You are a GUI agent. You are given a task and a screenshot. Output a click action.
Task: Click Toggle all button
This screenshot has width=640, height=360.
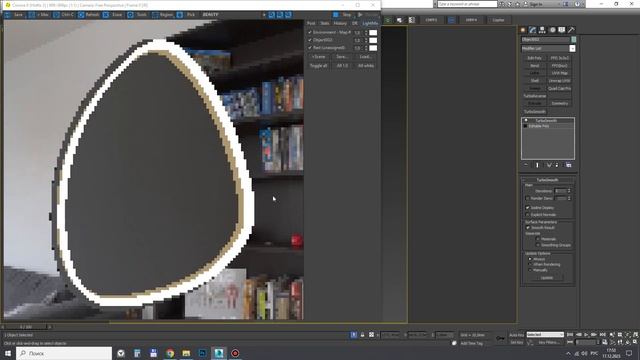(x=318, y=66)
